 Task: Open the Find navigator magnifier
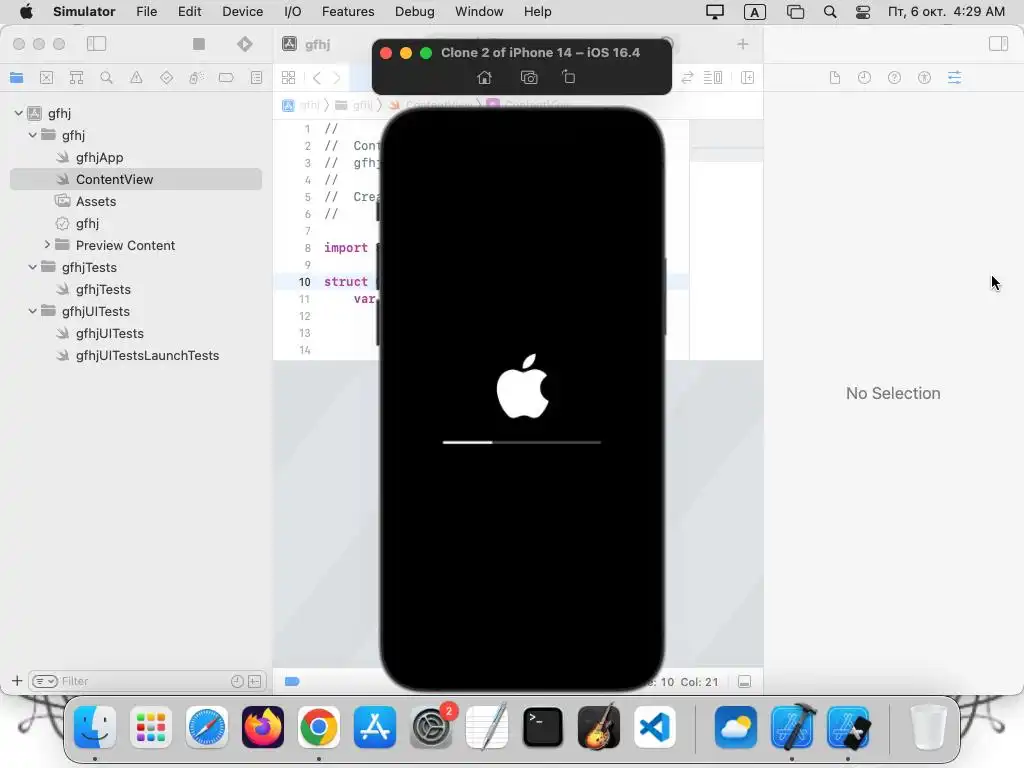pyautogui.click(x=106, y=78)
